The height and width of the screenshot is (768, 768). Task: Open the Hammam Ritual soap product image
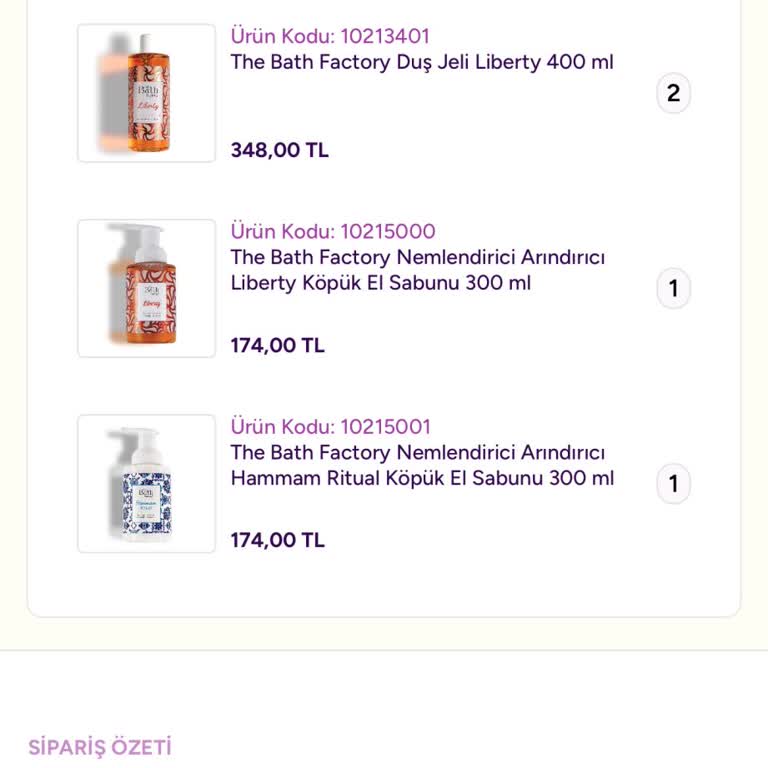pyautogui.click(x=146, y=483)
